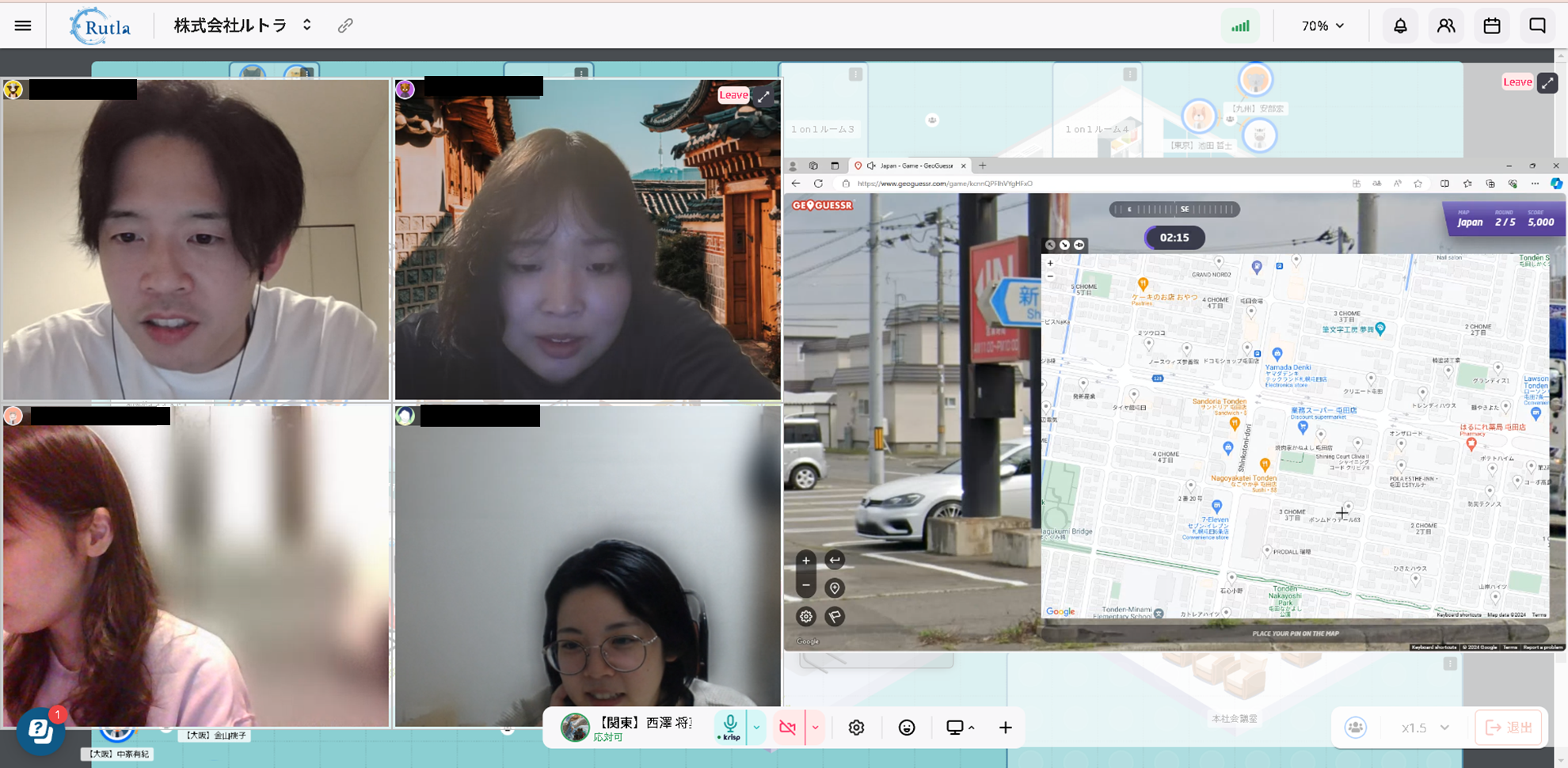Open the chat messages icon
Image resolution: width=1568 pixels, height=768 pixels.
tap(1538, 25)
